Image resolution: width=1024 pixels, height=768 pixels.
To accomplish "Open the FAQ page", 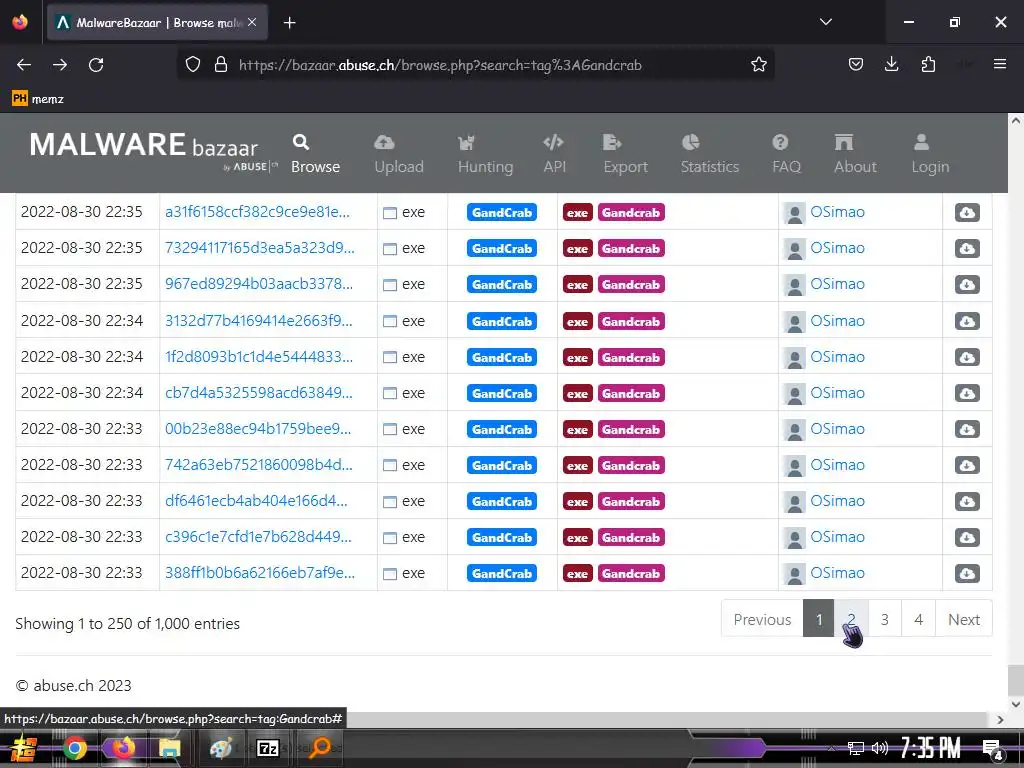I will click(786, 154).
